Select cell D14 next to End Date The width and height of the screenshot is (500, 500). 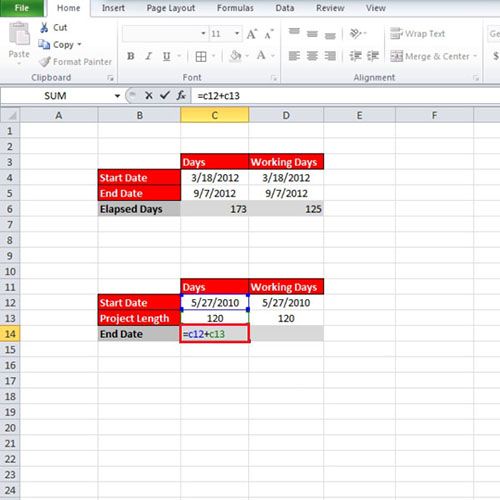click(286, 334)
